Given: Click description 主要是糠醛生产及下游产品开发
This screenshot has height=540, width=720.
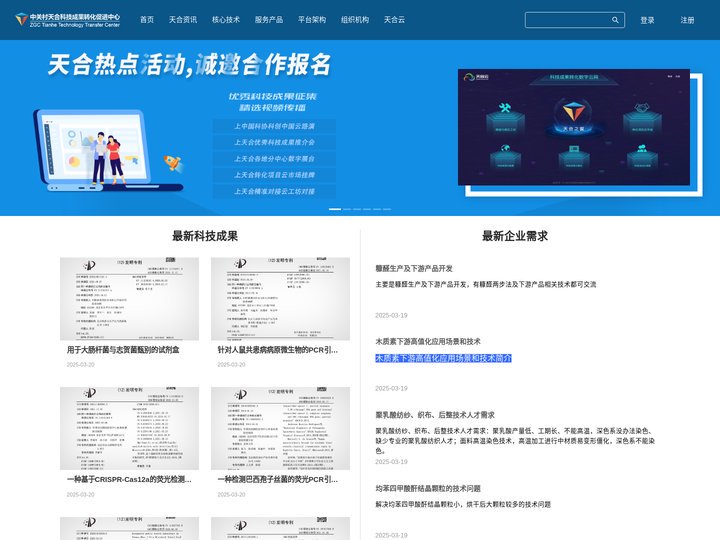Looking at the screenshot, I should coord(485,285).
